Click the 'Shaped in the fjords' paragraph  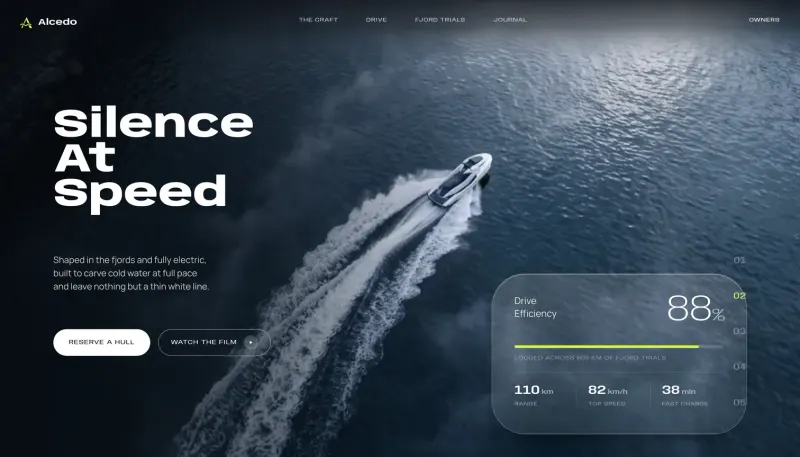pyautogui.click(x=131, y=273)
